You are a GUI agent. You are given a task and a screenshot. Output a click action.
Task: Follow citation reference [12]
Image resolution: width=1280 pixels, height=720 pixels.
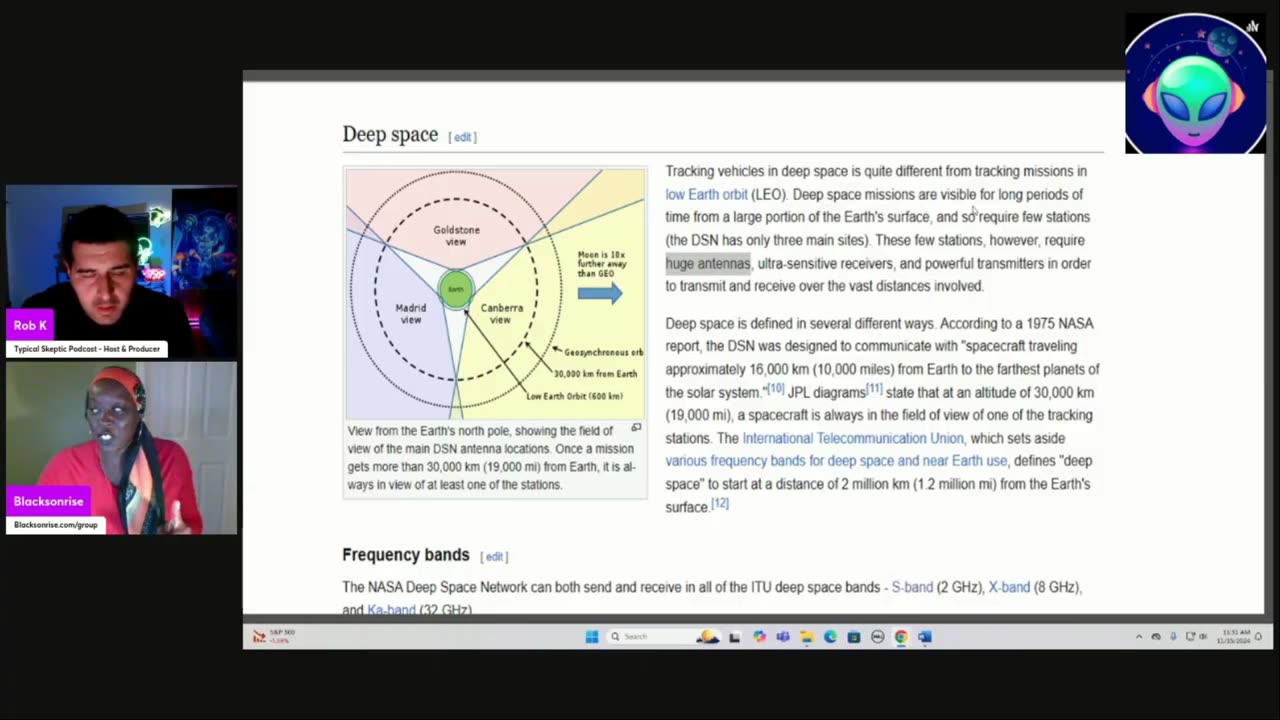coord(720,503)
